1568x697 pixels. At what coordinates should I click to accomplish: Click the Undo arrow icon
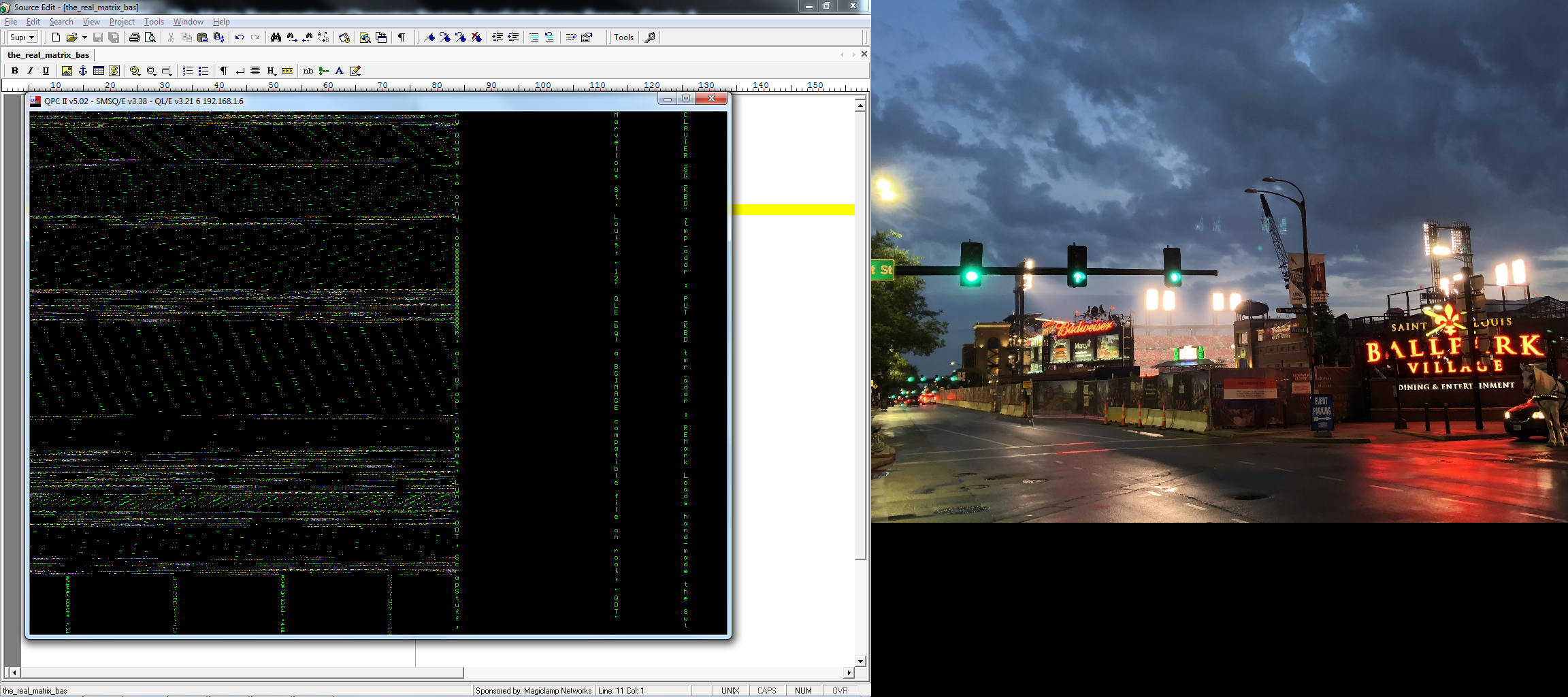tap(239, 37)
